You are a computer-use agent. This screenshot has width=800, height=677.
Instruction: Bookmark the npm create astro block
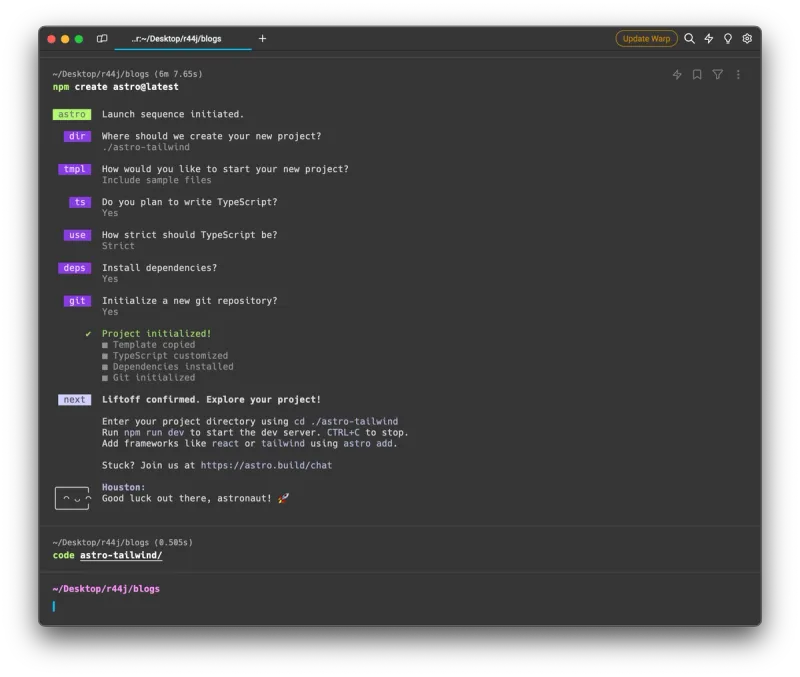click(x=697, y=75)
